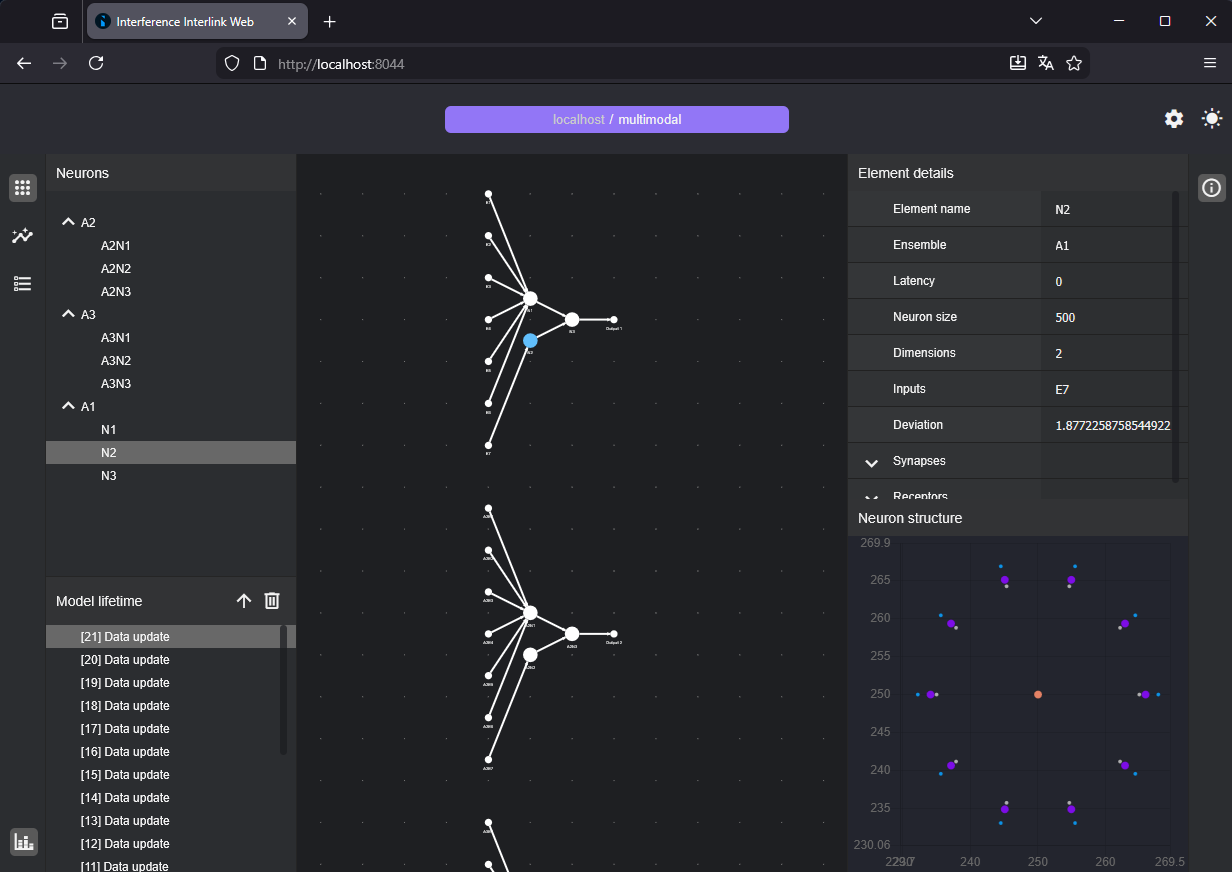Select neuron A2N1 in the tree

point(116,245)
